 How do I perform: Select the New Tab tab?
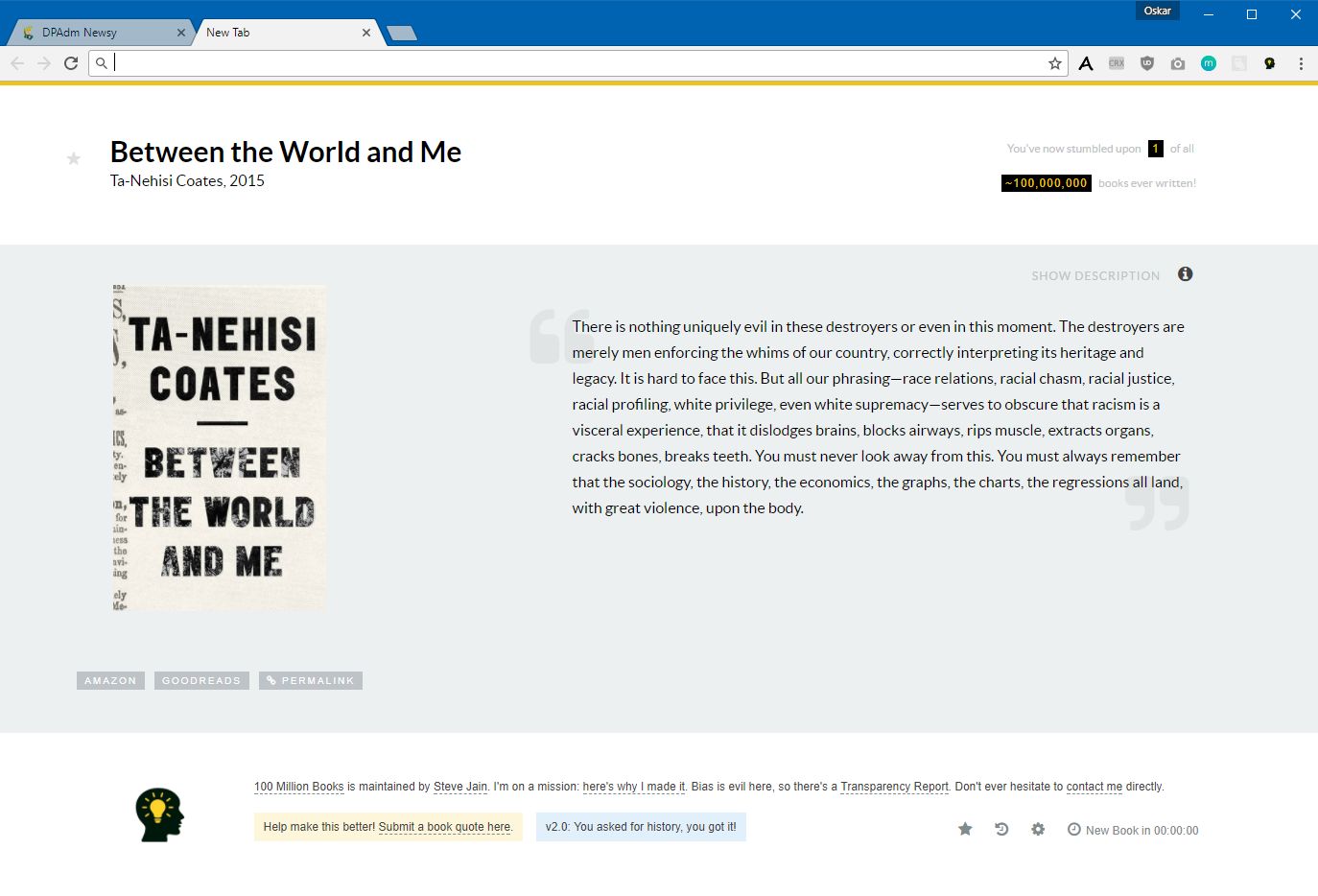click(287, 33)
